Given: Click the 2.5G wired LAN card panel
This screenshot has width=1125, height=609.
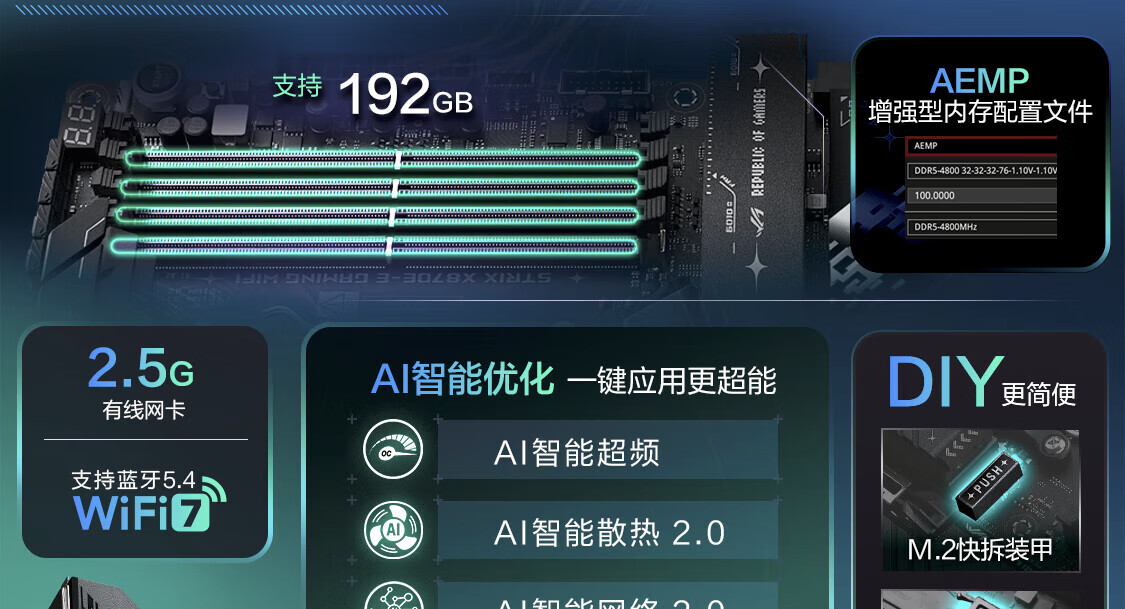Looking at the screenshot, I should pos(145,443).
